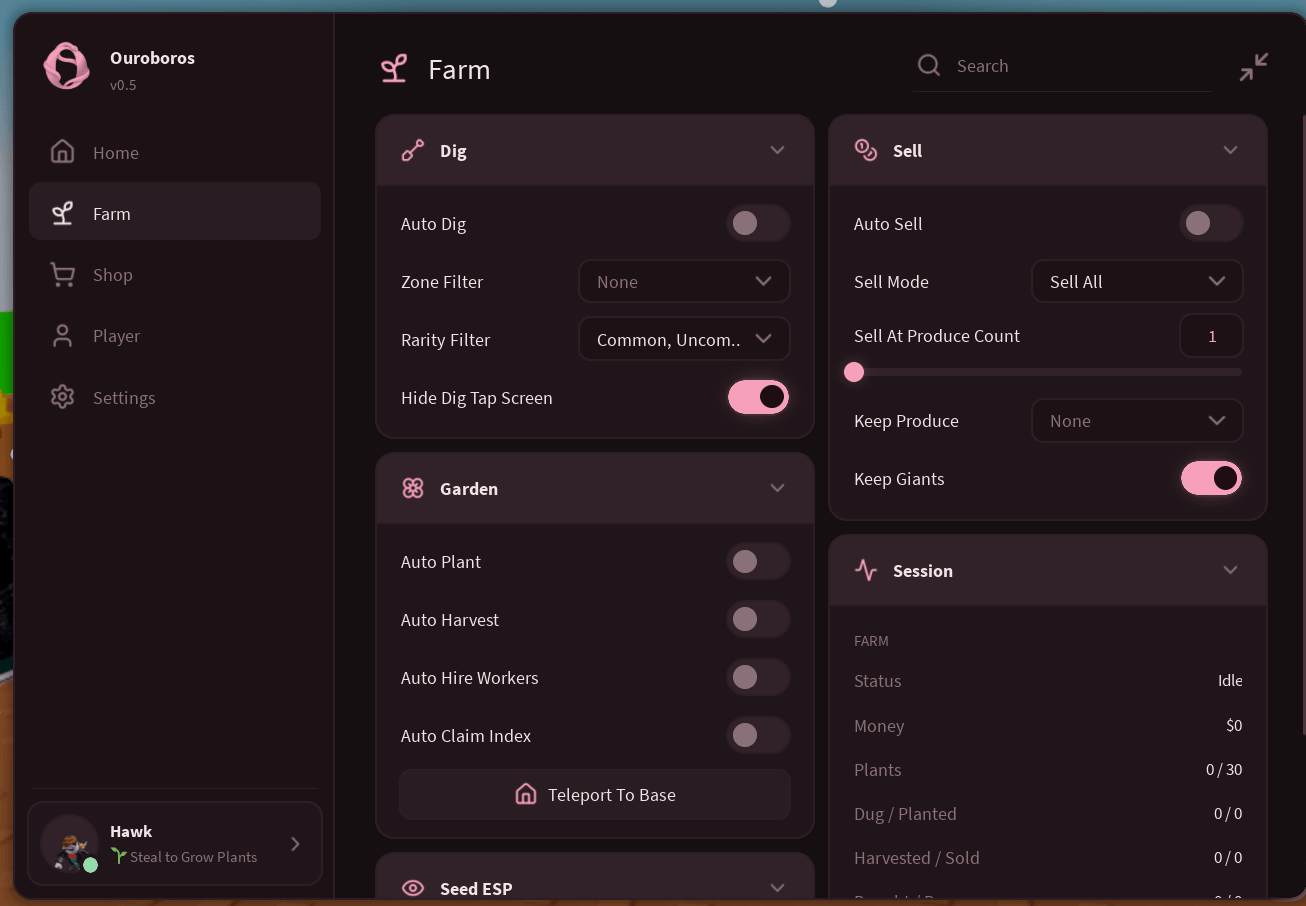Viewport: 1306px width, 906px height.
Task: Enable the Auto Plant switch
Action: 758,562
